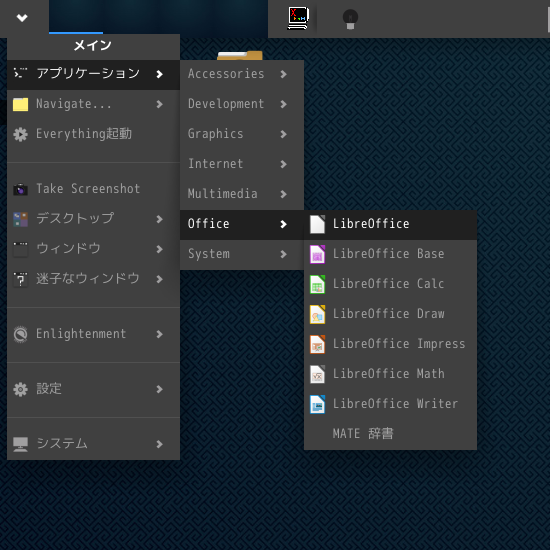Start LibreOffice Impress presentation icon
The width and height of the screenshot is (550, 550).
click(x=317, y=344)
